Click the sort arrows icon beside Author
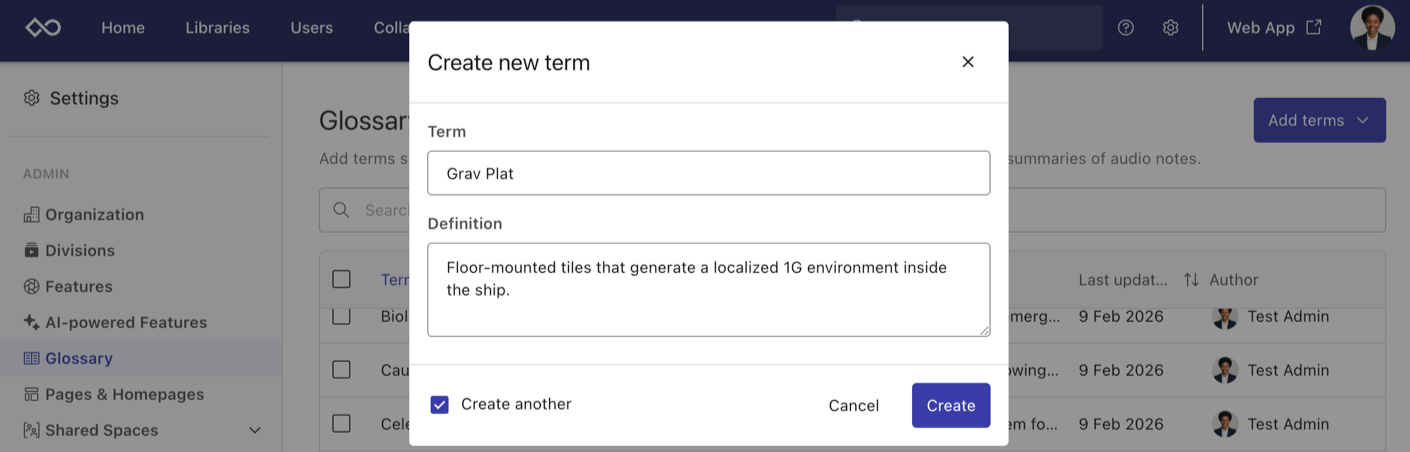This screenshot has height=452, width=1410. 1191,280
